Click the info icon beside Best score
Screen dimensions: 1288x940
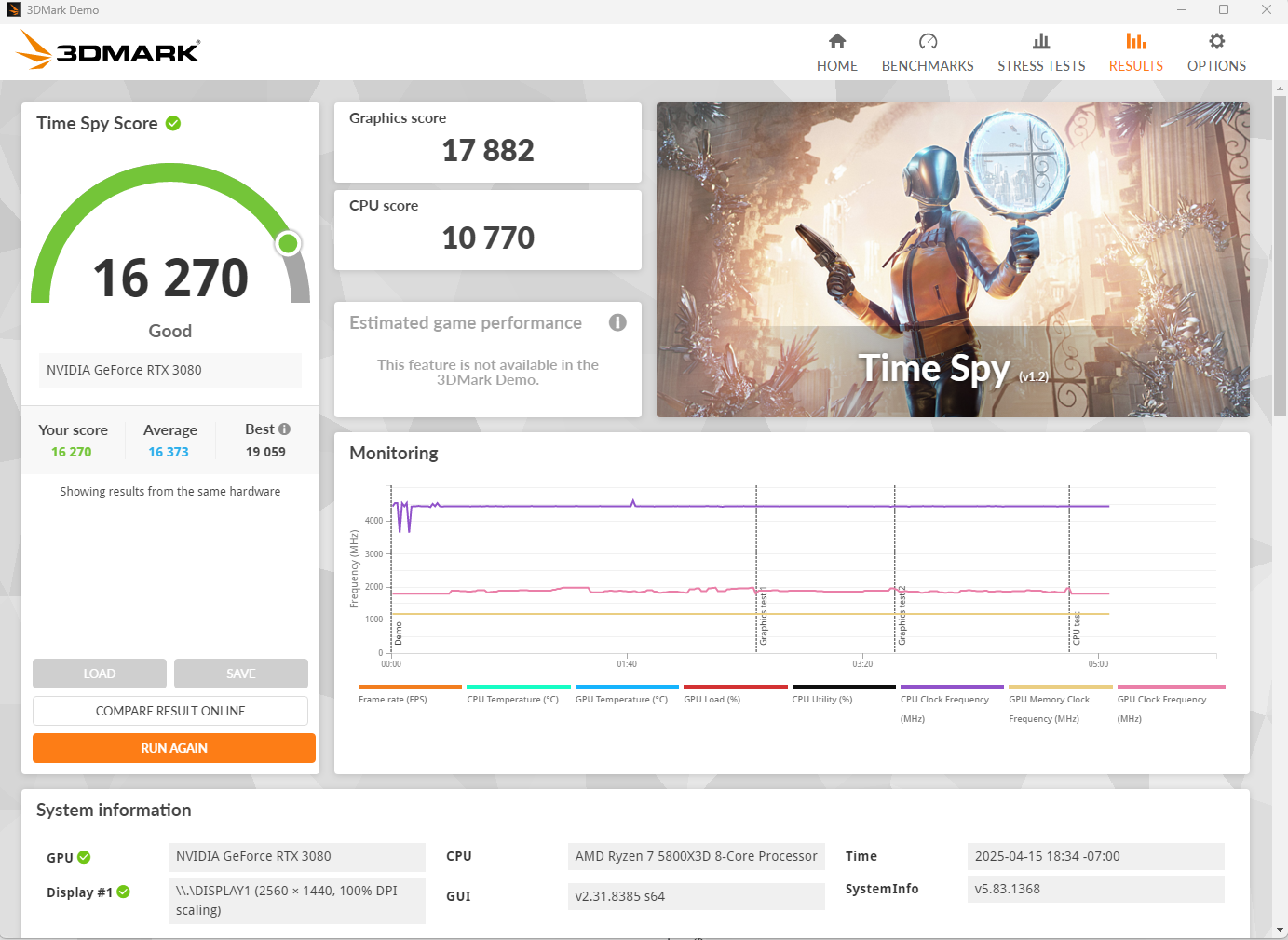pyautogui.click(x=284, y=429)
